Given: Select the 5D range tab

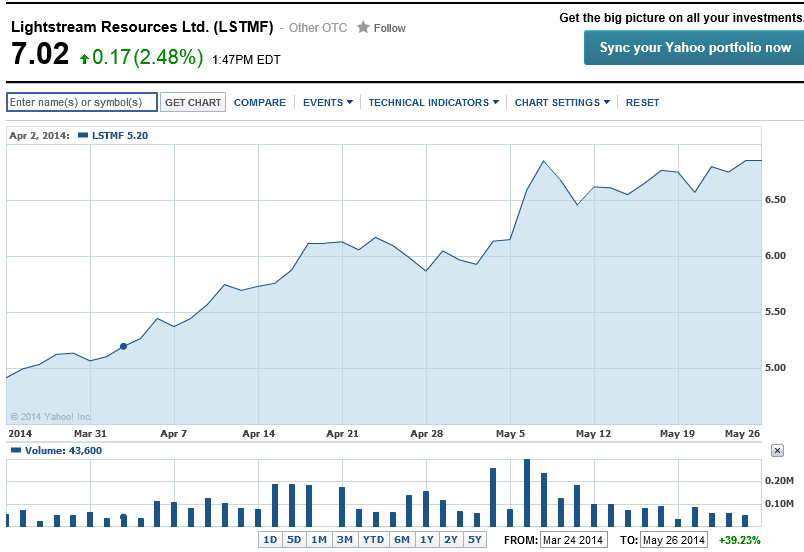Looking at the screenshot, I should point(294,540).
